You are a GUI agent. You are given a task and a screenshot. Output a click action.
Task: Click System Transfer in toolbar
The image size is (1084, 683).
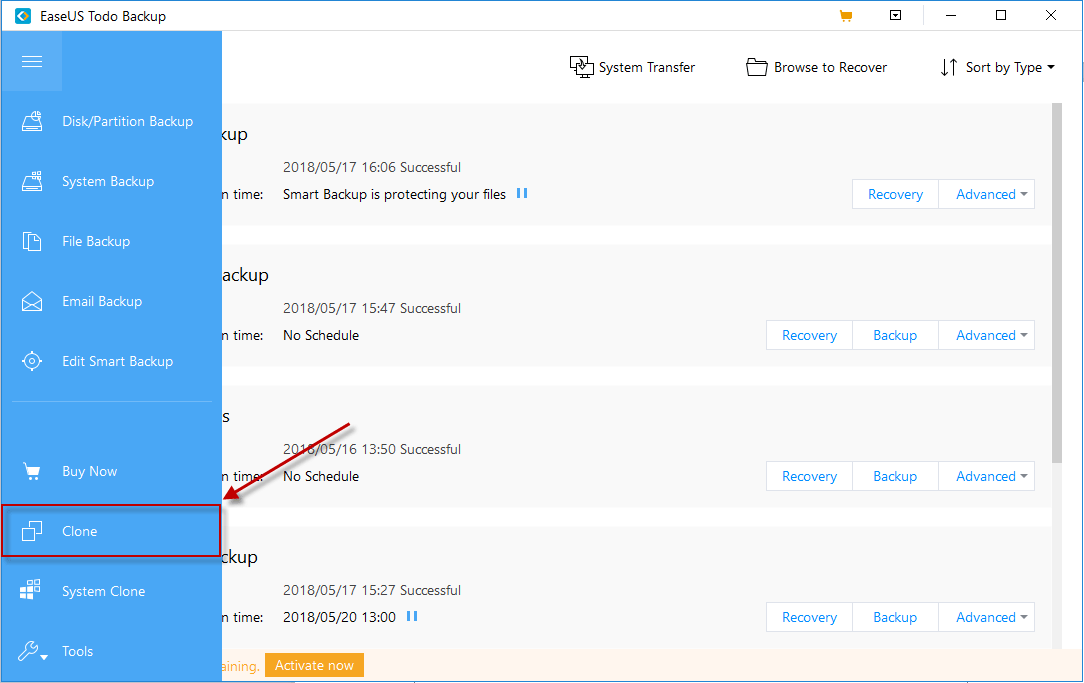click(x=632, y=67)
